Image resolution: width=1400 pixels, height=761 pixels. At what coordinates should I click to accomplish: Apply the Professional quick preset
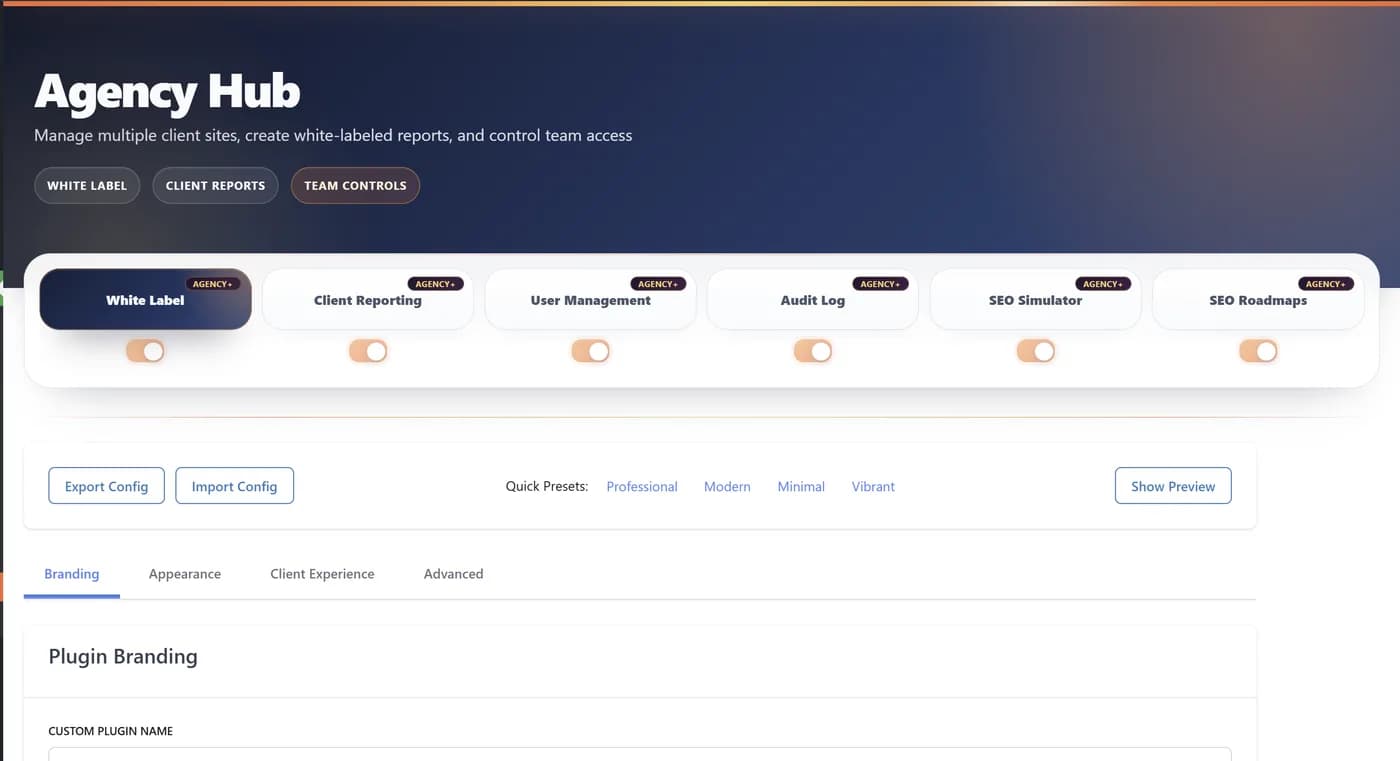(642, 487)
